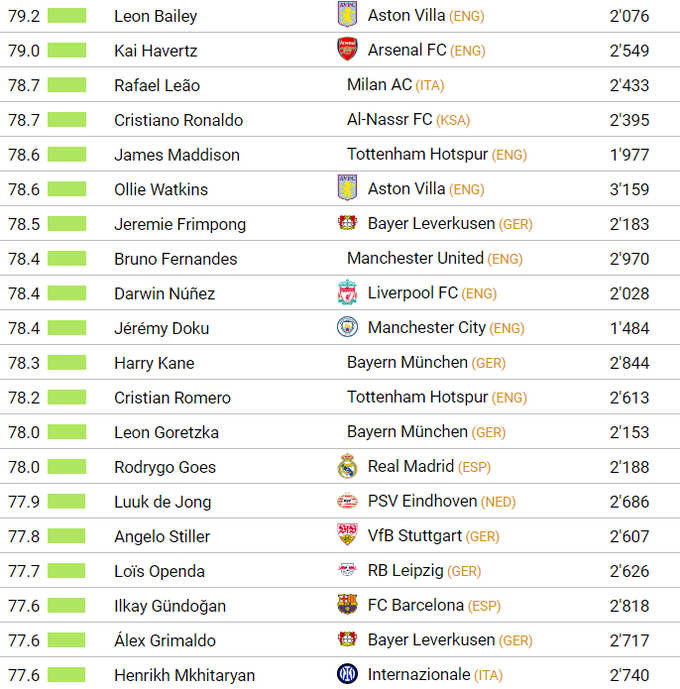Image resolution: width=680 pixels, height=689 pixels.
Task: Open the PSV Eindhoven logo
Action: pyautogui.click(x=347, y=501)
